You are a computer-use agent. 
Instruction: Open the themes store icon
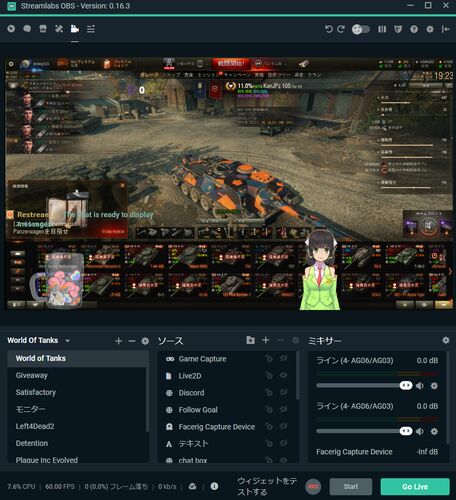click(43, 29)
